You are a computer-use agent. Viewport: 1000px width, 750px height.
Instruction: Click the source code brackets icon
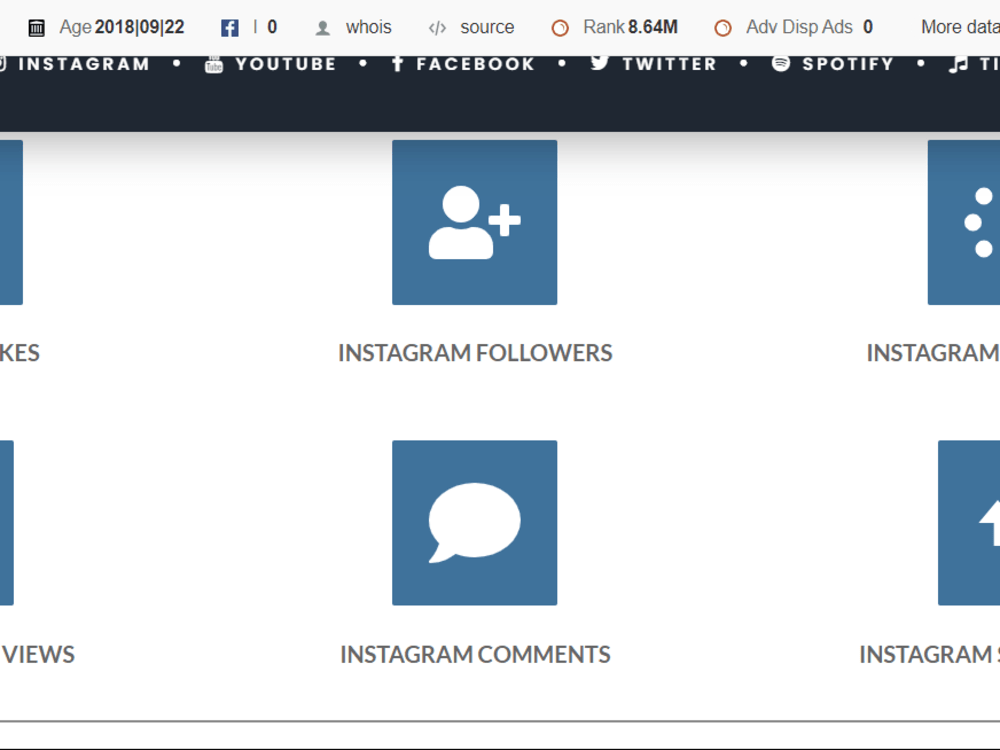pyautogui.click(x=437, y=28)
